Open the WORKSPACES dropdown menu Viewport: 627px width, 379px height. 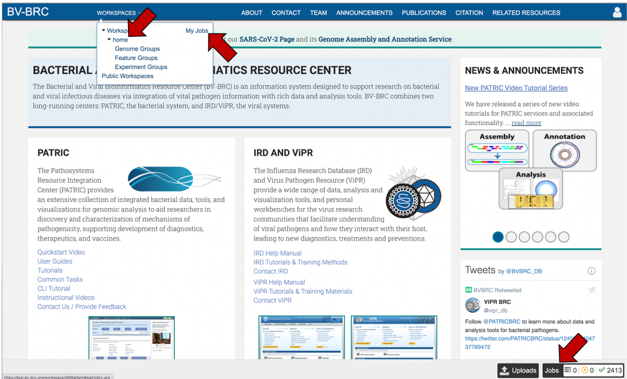point(118,13)
